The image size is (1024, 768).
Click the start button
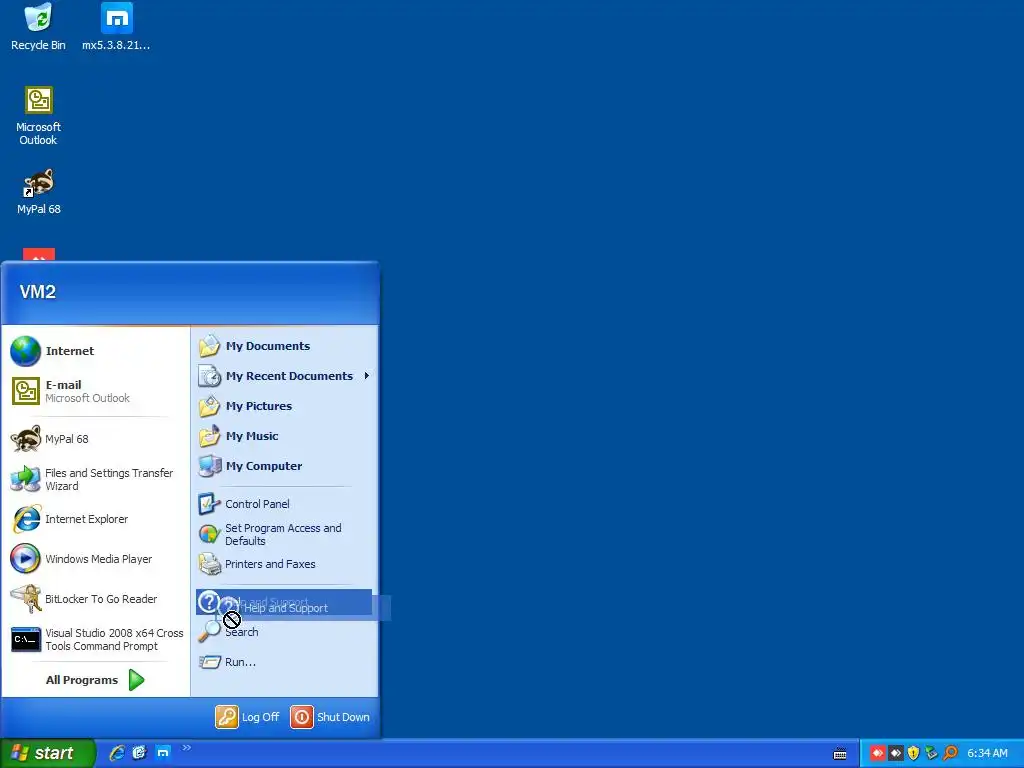coord(48,753)
